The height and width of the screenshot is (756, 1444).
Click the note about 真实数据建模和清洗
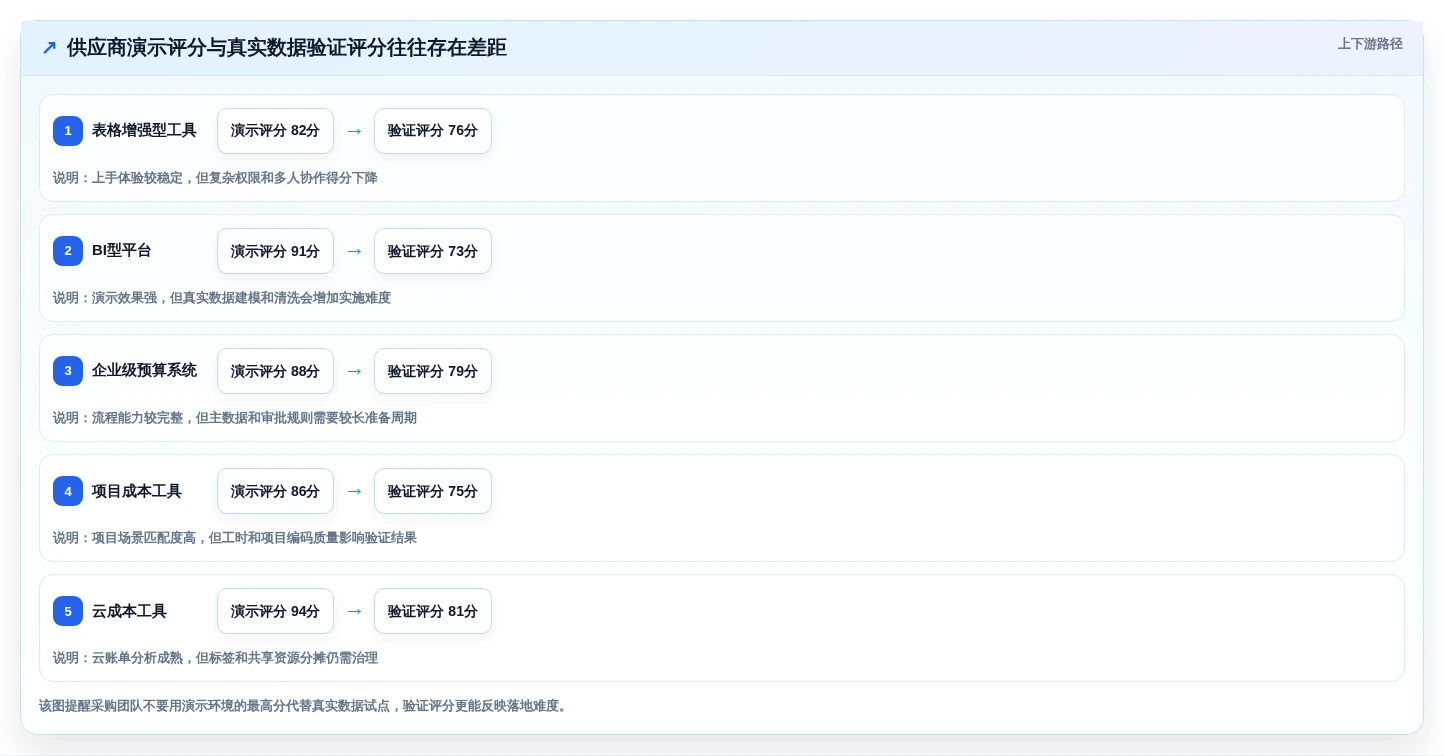(x=222, y=298)
